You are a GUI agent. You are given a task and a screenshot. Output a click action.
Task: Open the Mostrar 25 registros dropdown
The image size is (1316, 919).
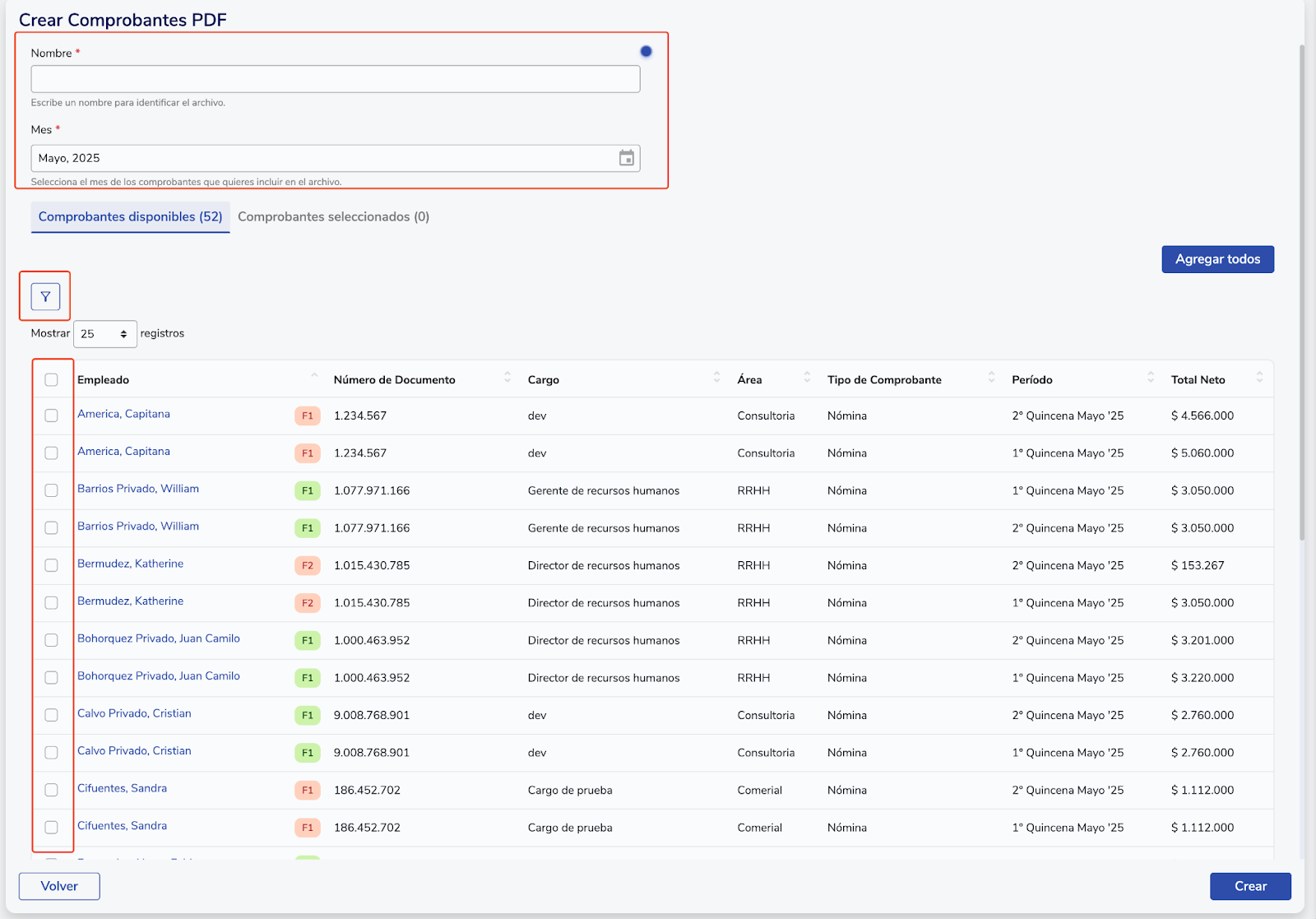pyautogui.click(x=104, y=334)
